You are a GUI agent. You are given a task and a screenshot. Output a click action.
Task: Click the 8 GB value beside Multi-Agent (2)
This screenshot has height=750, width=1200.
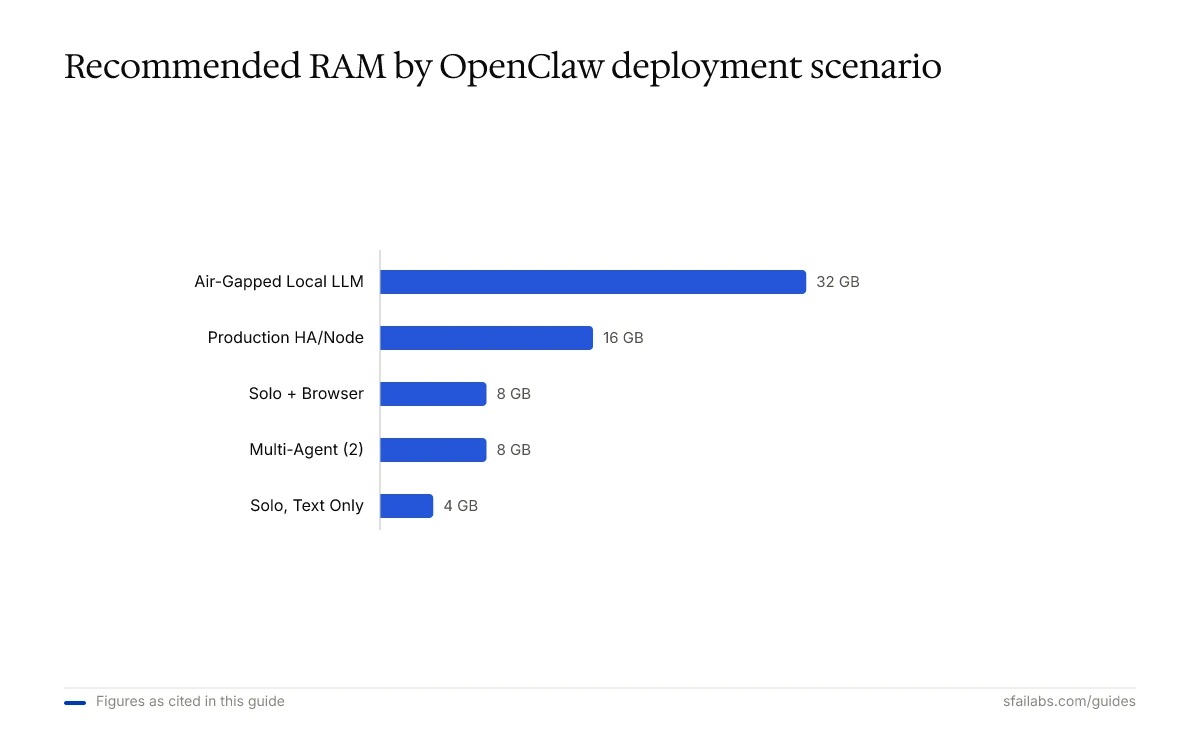point(514,450)
